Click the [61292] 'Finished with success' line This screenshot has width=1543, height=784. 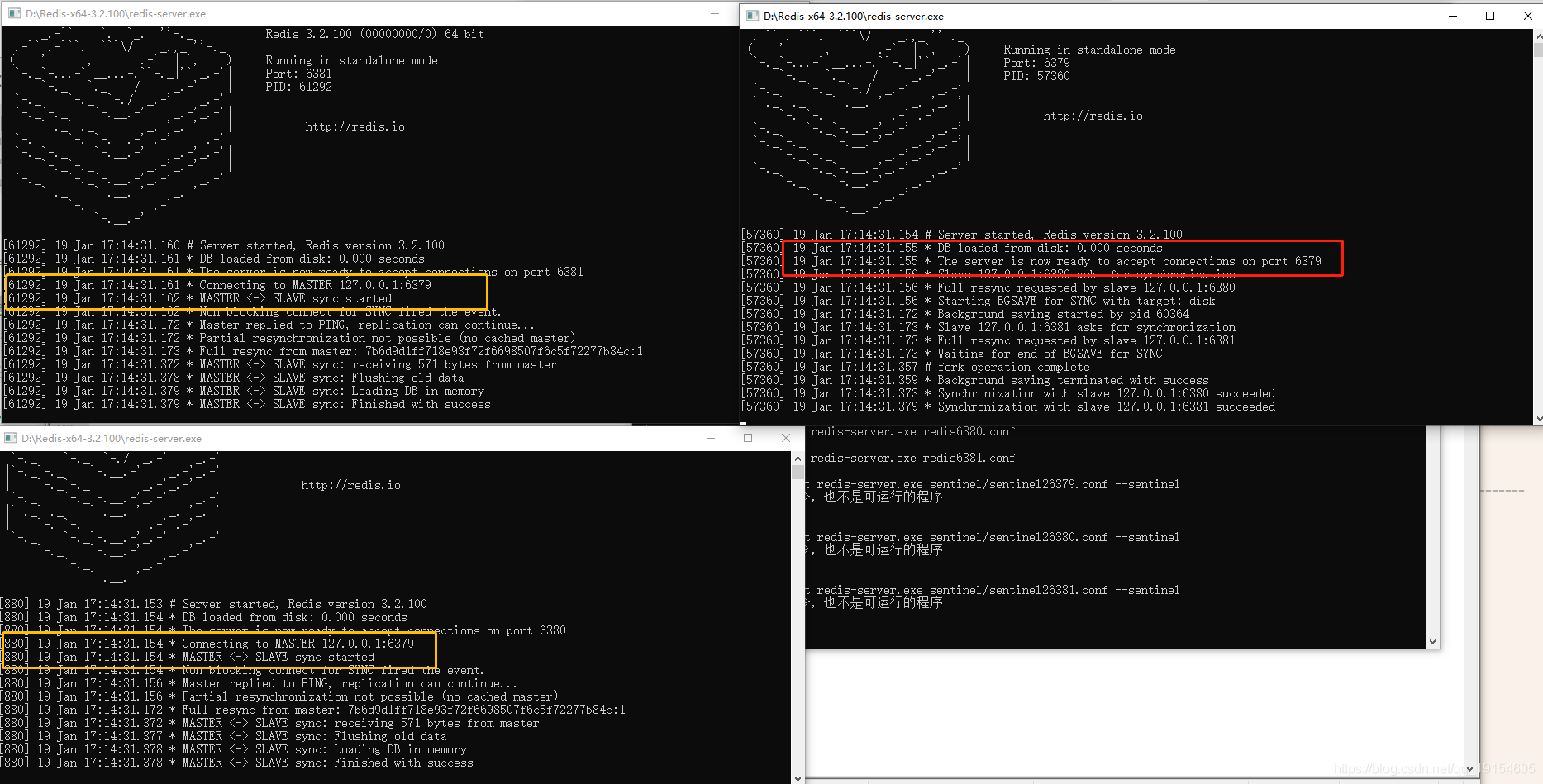tap(247, 404)
